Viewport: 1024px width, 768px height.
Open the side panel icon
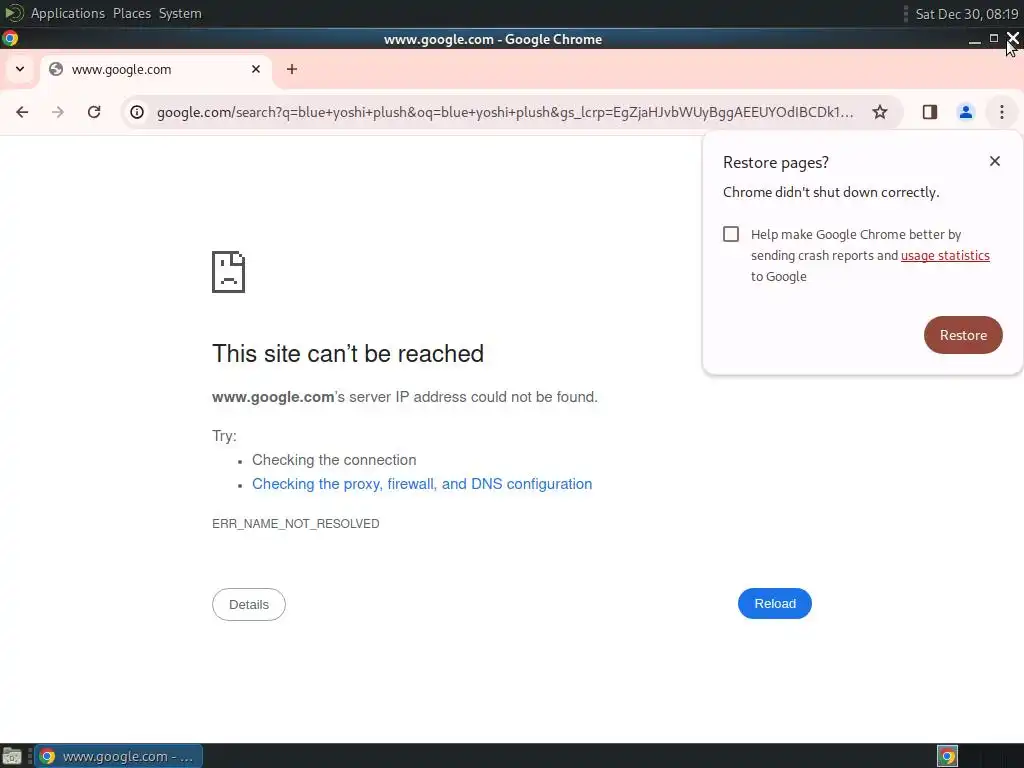930,112
